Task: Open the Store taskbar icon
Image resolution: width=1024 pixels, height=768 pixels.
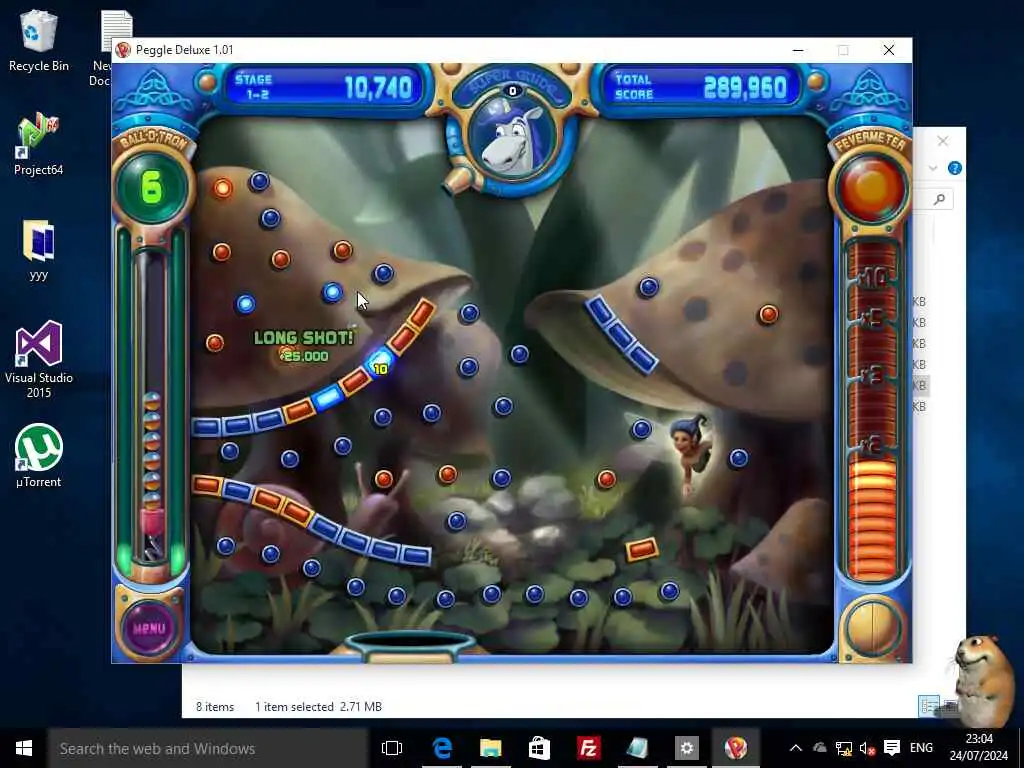Action: click(539, 748)
